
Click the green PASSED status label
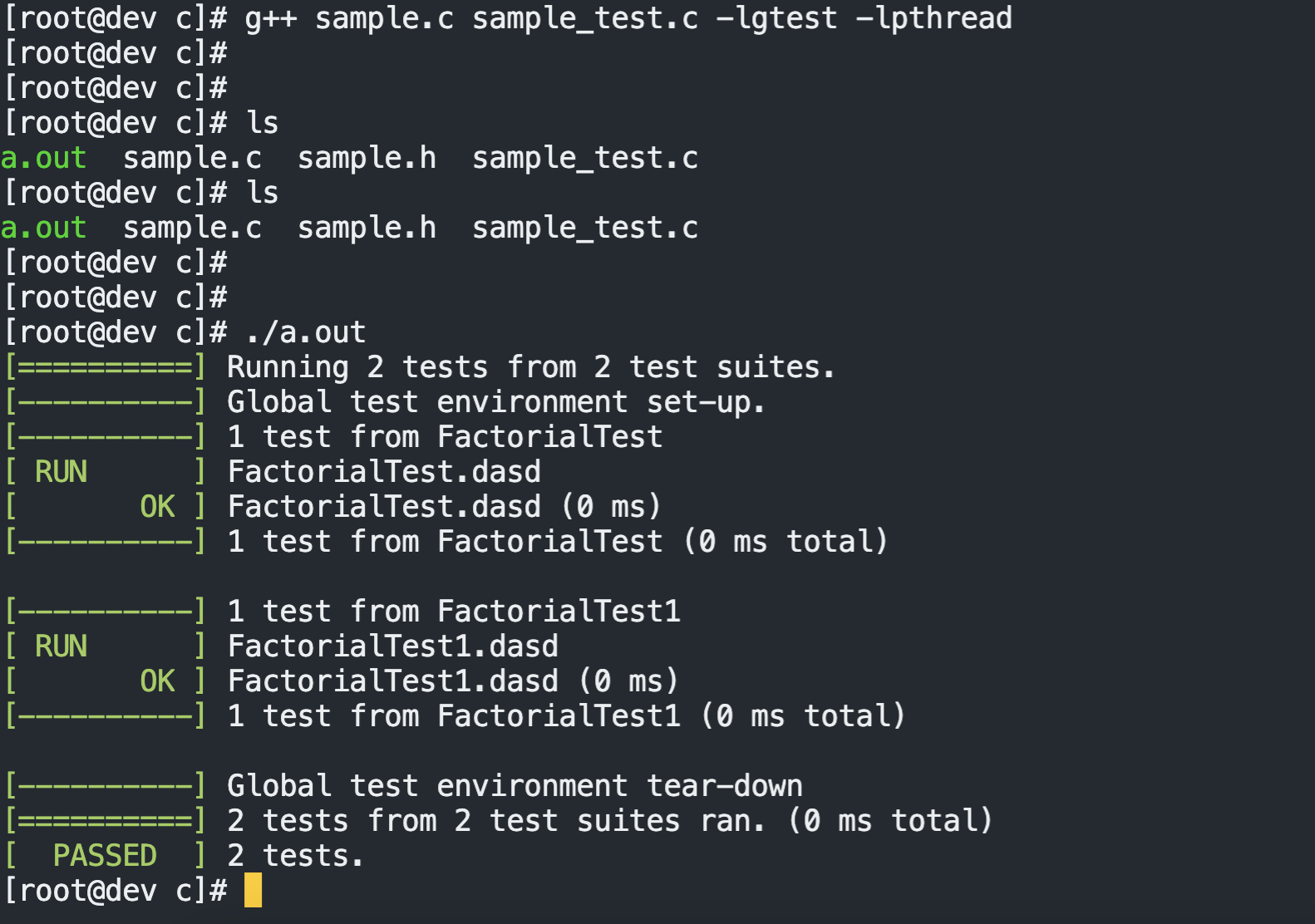pos(105,855)
